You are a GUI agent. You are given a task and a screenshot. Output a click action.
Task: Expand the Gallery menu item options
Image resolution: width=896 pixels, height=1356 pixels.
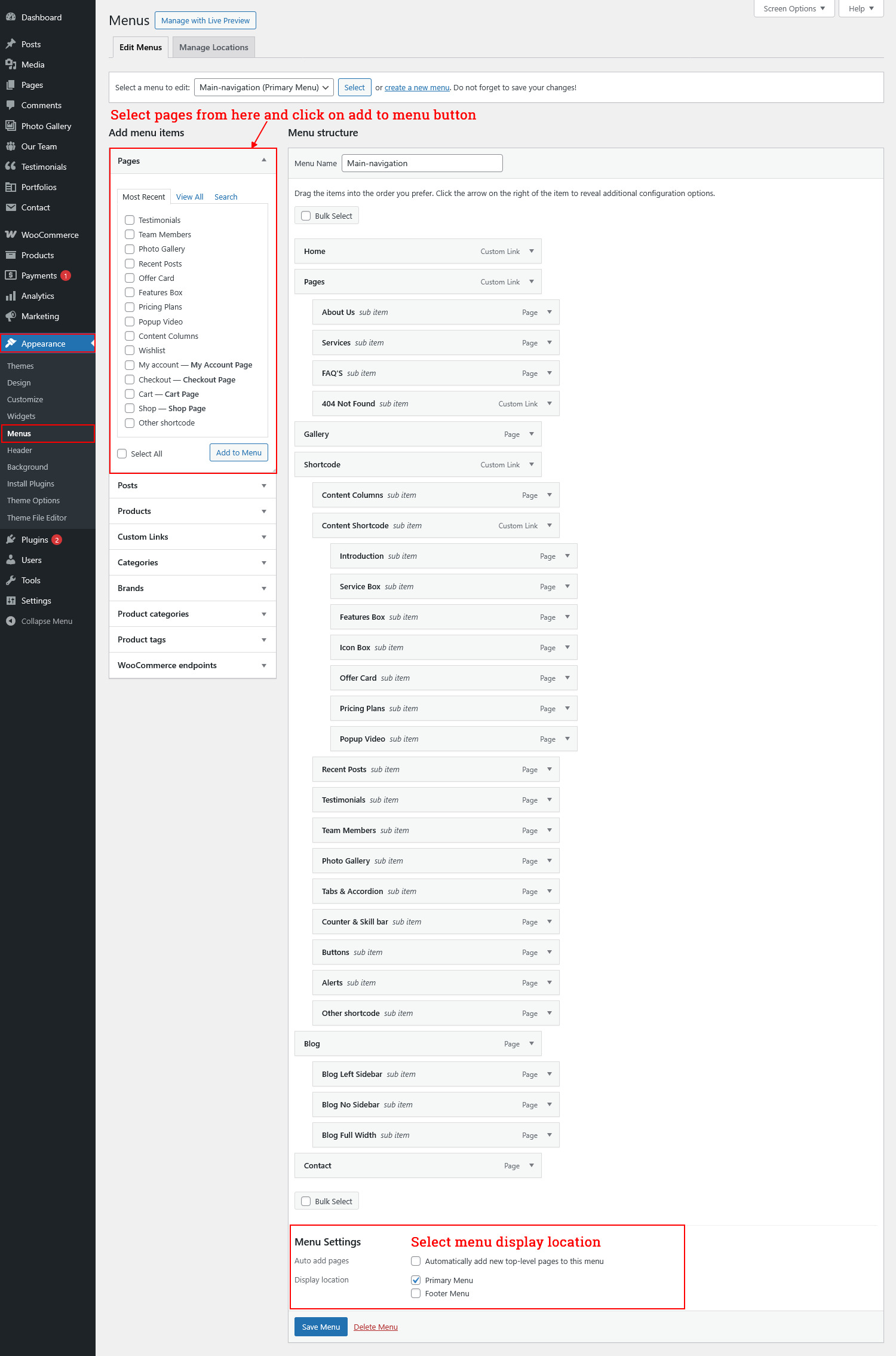point(531,434)
